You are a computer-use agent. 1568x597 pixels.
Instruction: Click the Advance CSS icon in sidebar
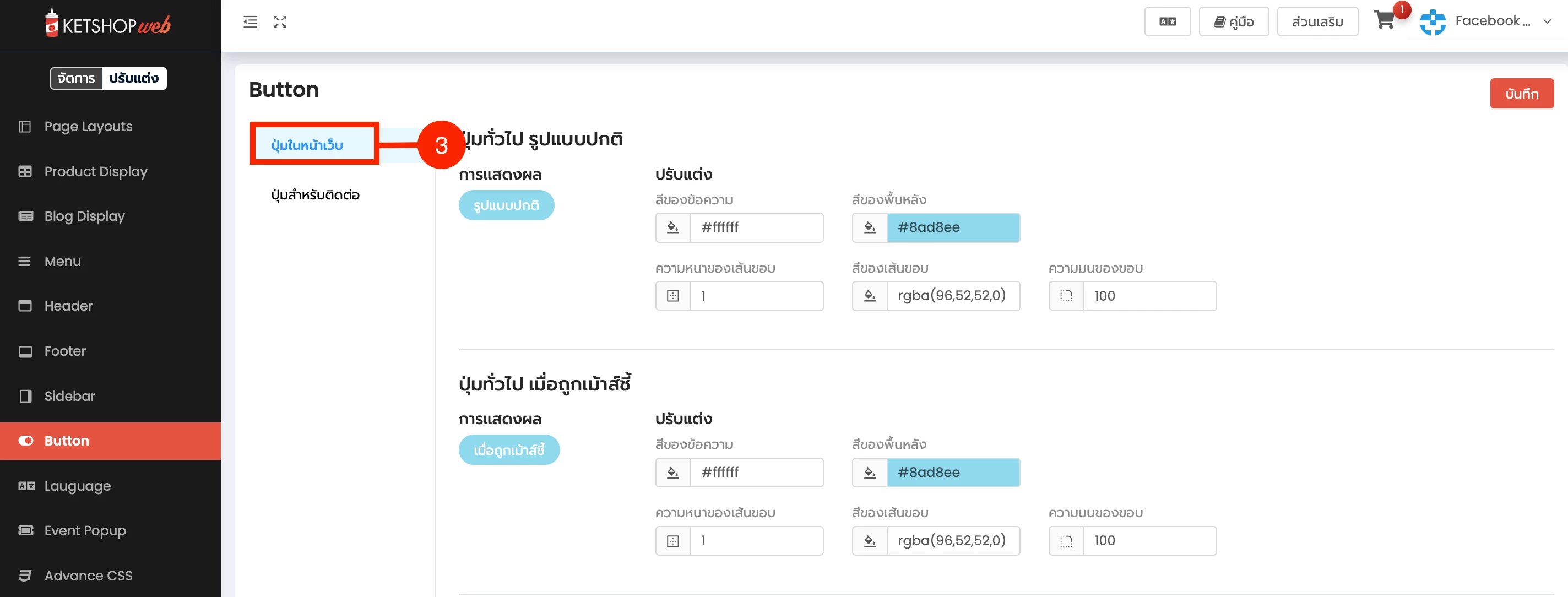point(25,576)
